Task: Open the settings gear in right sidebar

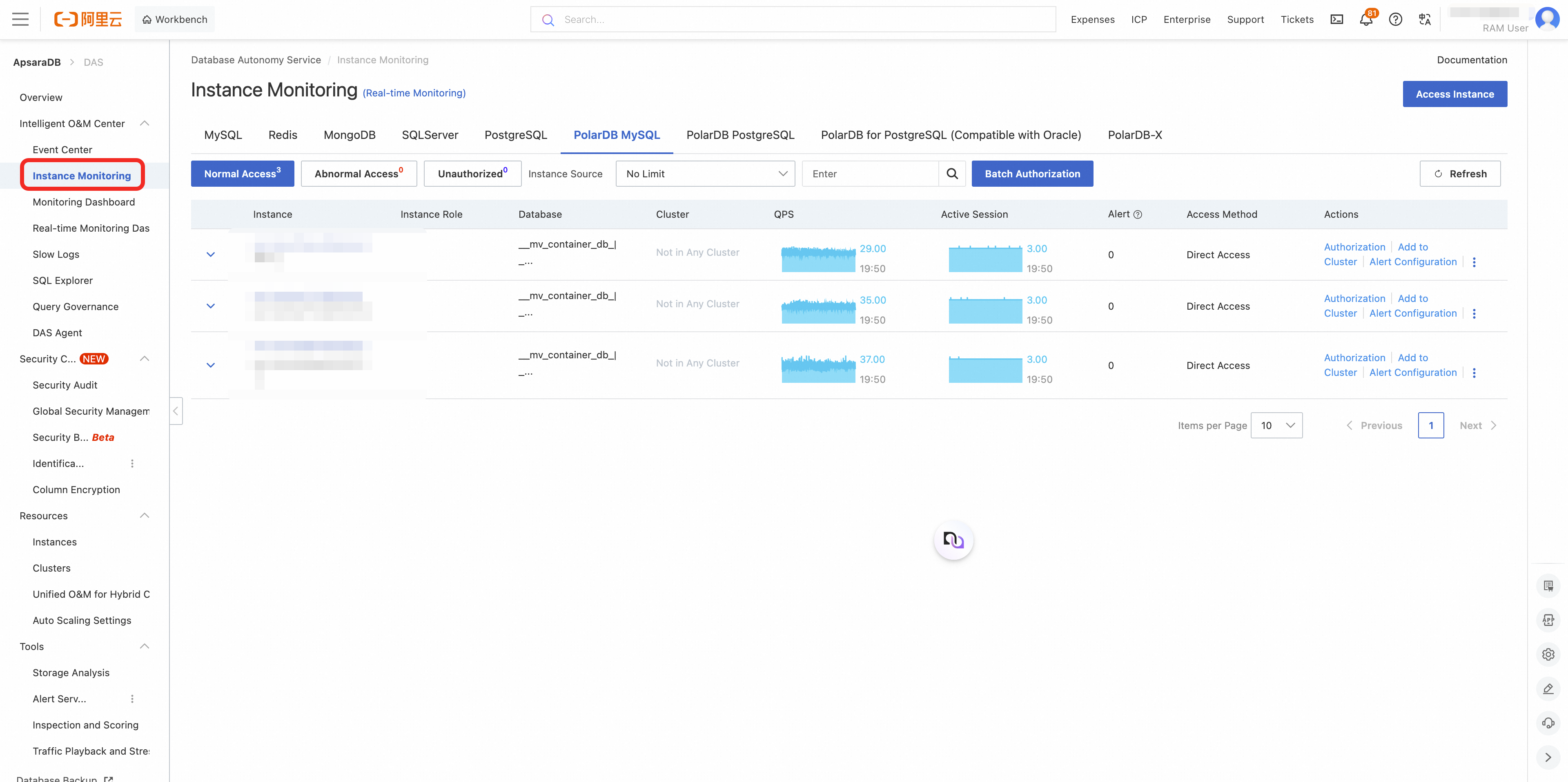Action: point(1548,654)
